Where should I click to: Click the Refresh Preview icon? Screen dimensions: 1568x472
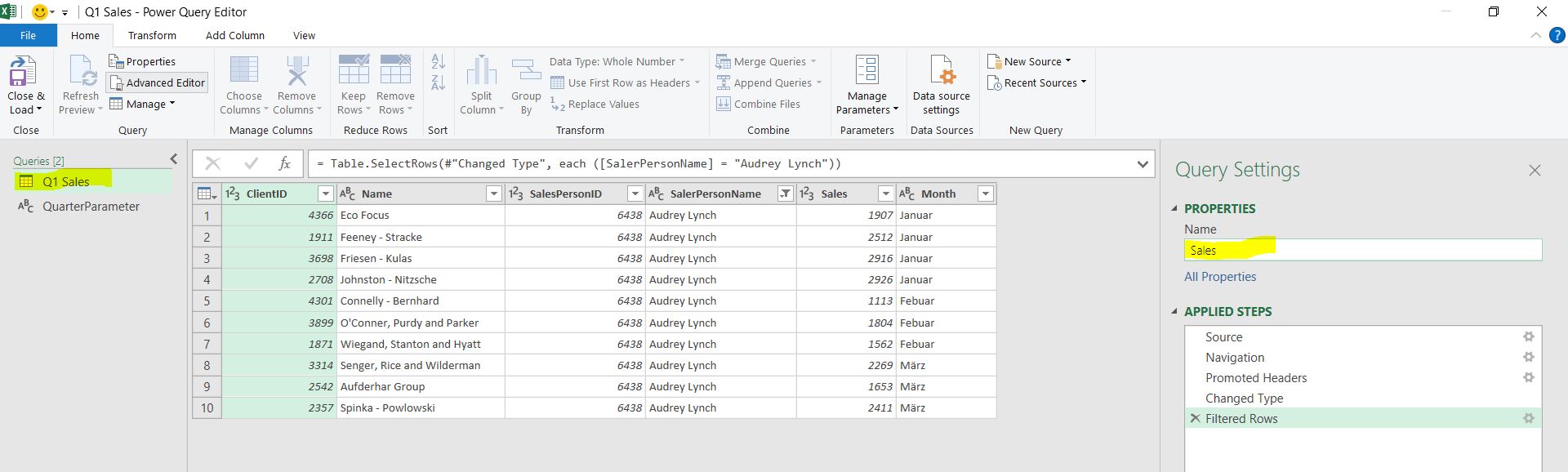pyautogui.click(x=82, y=72)
